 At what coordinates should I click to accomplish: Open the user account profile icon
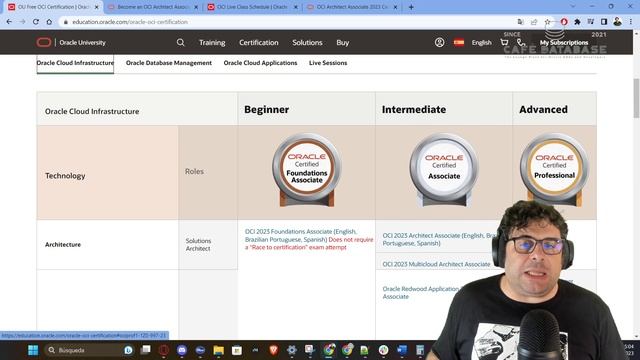pos(440,42)
